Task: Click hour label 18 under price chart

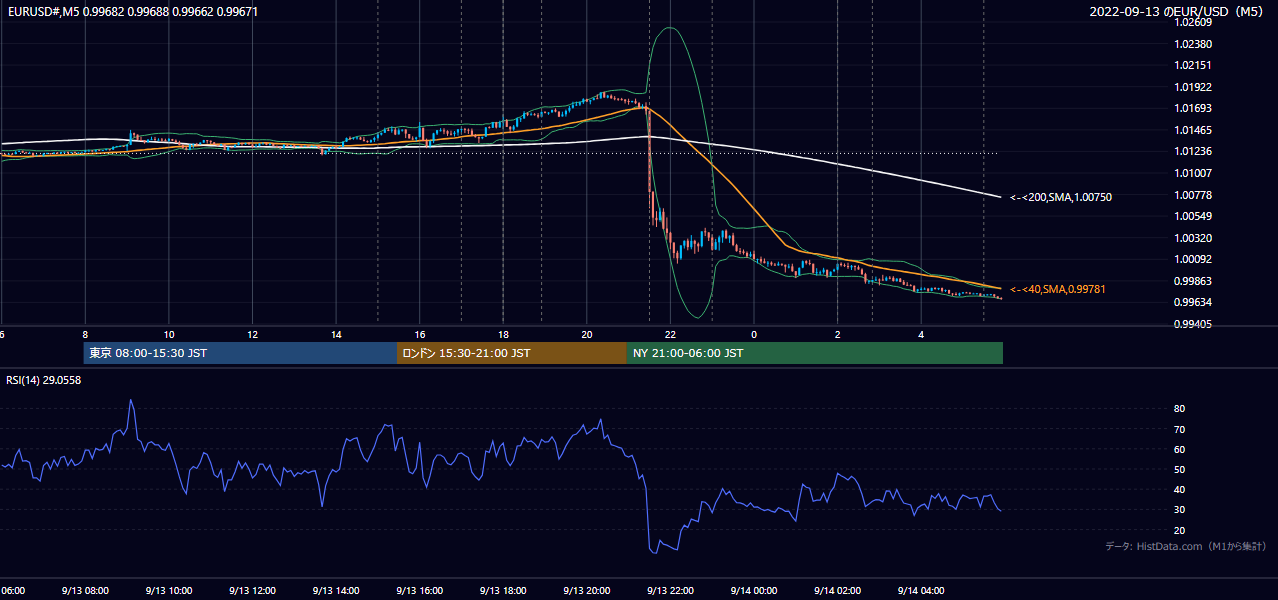Action: [504, 335]
